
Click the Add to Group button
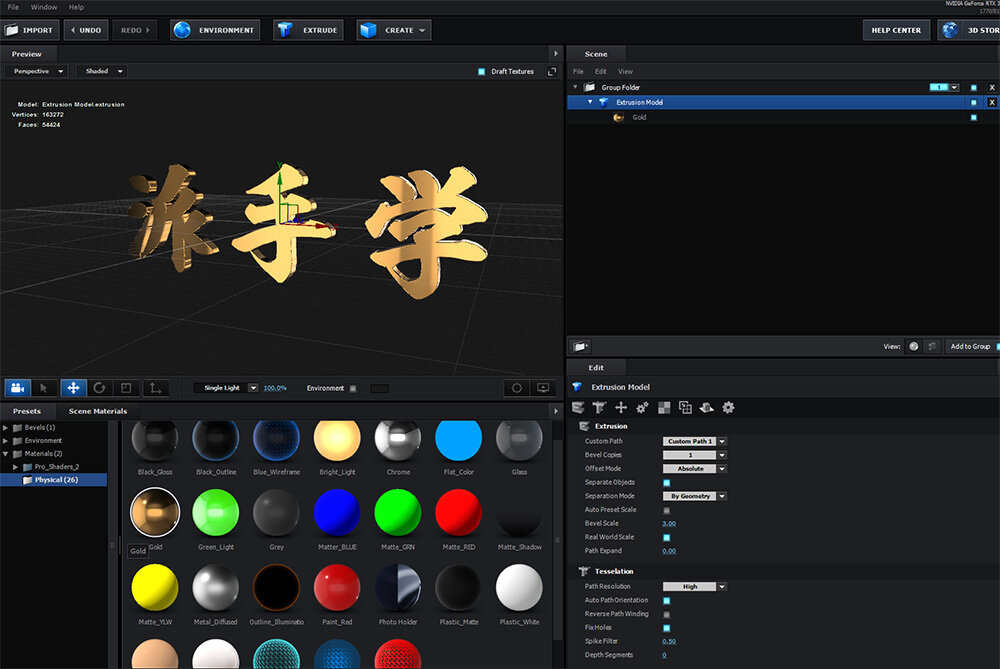(970, 346)
